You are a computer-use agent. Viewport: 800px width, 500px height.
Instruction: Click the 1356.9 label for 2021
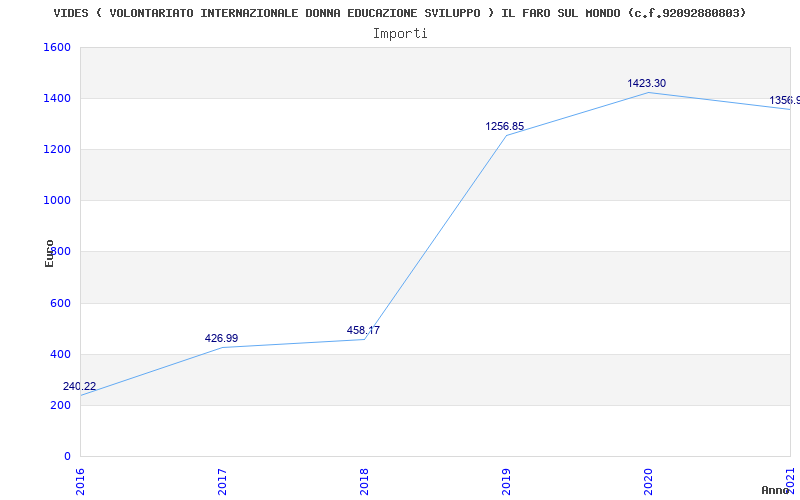785,100
